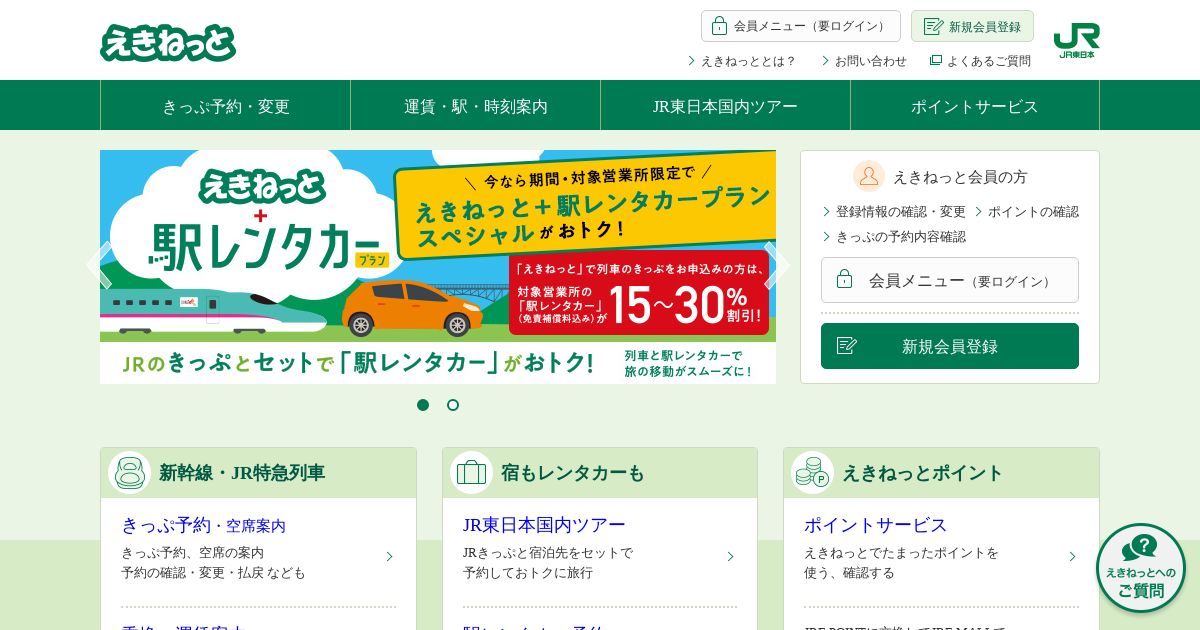Click the window icon beside よくあるご質問

[936, 60]
